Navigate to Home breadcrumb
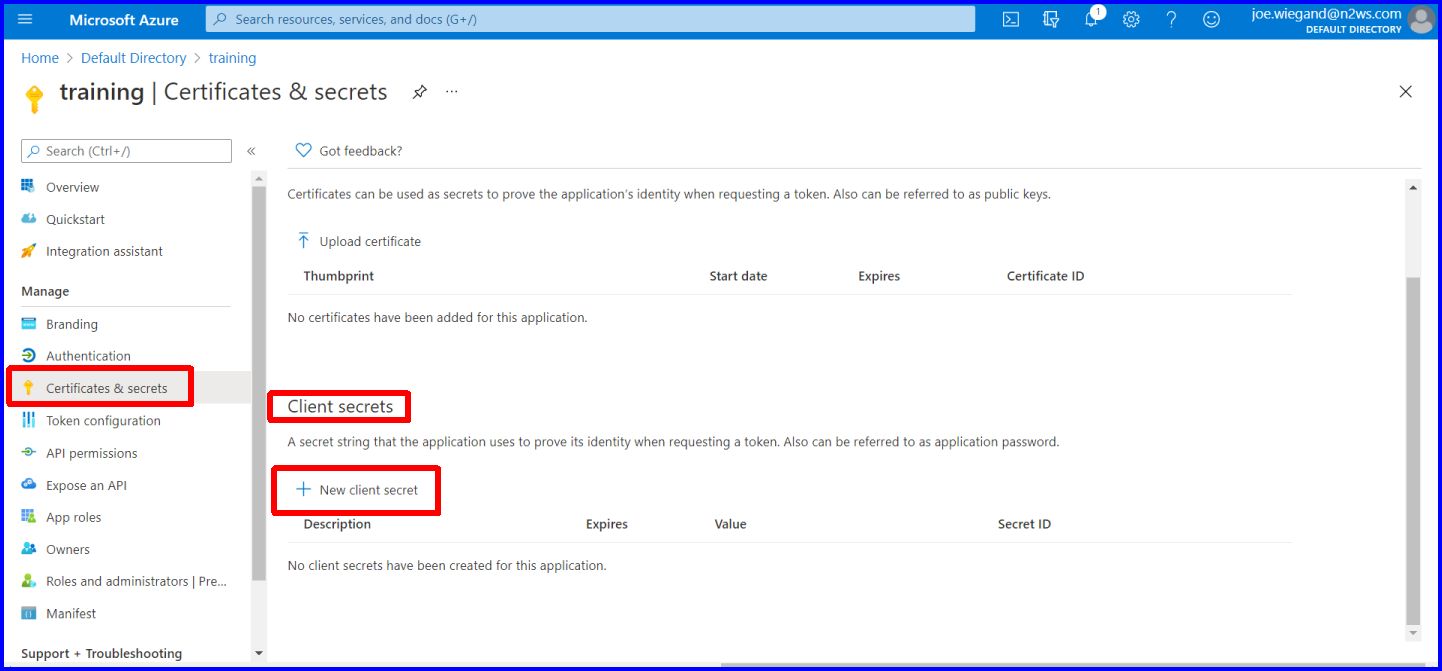The width and height of the screenshot is (1442, 671). click(40, 58)
